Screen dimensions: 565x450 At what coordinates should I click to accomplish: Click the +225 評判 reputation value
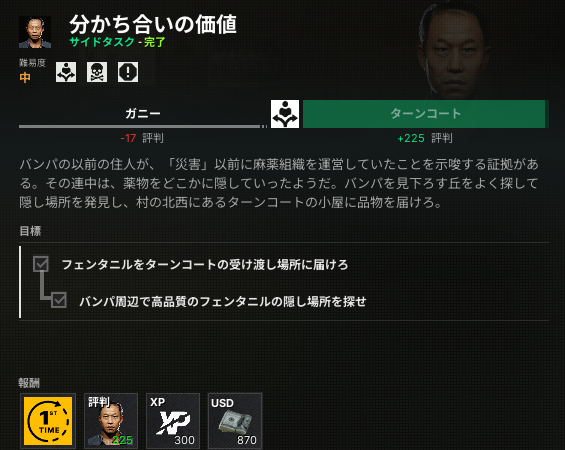425,138
